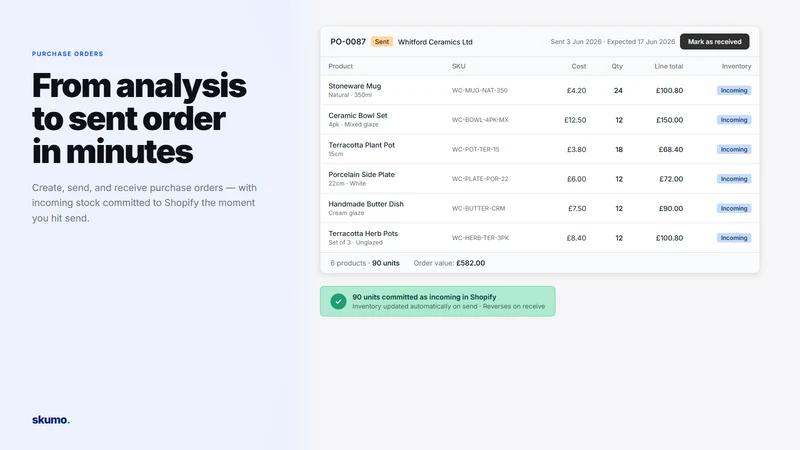This screenshot has width=800, height=450.
Task: Click line total £150.00
Action: point(669,120)
